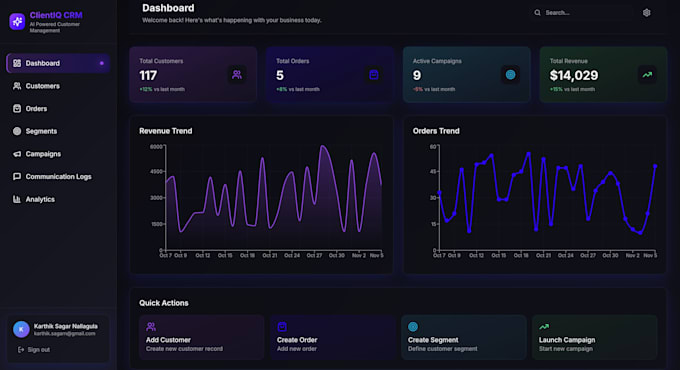
Task: Click the Dashboard page title
Action: [168, 8]
